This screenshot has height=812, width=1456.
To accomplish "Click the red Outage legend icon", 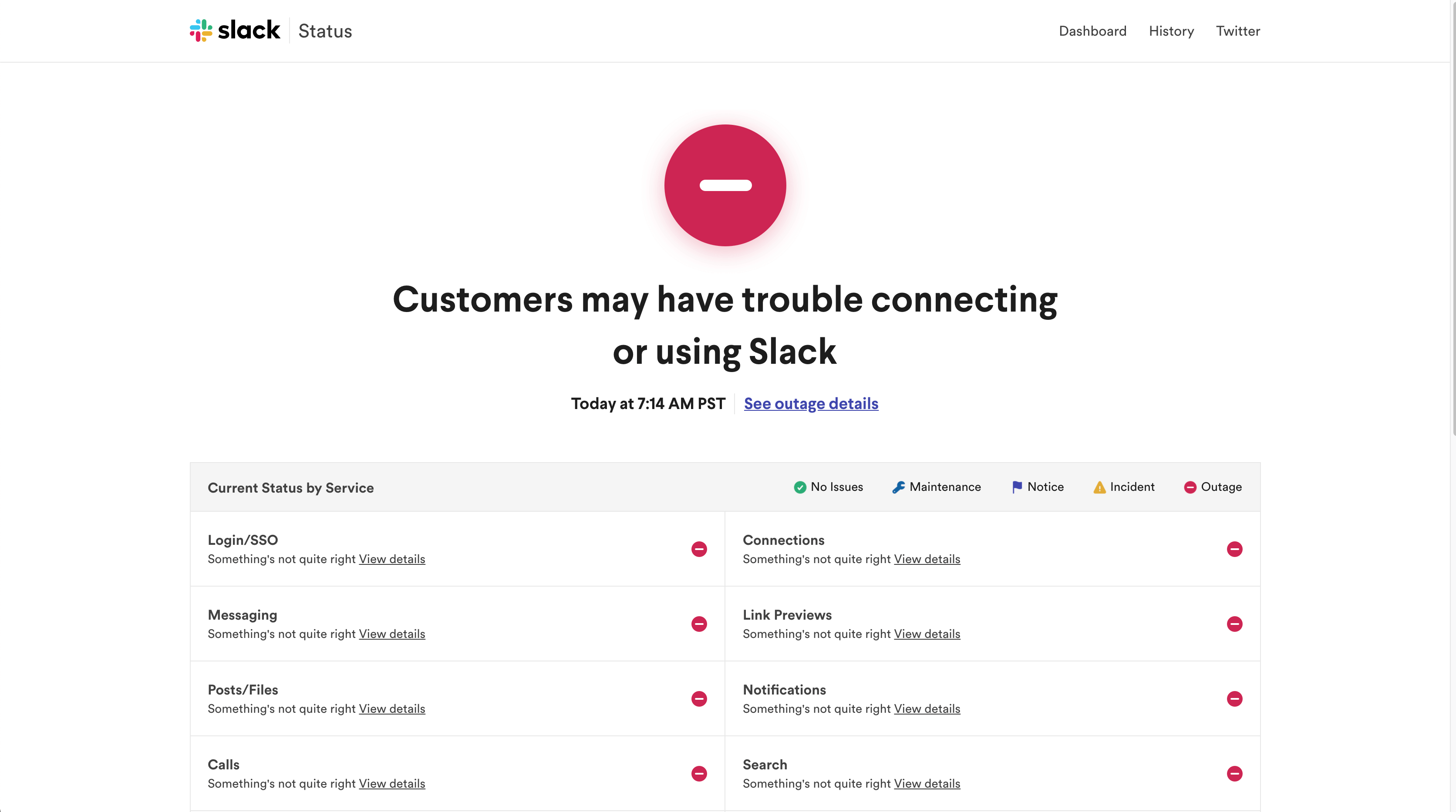I will pos(1190,487).
